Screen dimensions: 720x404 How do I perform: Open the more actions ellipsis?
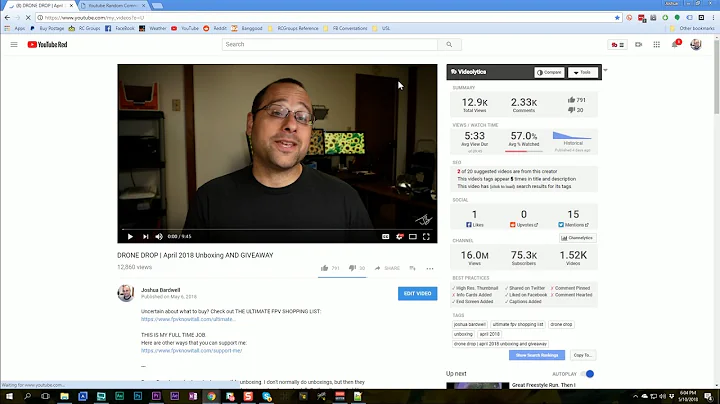pos(430,269)
